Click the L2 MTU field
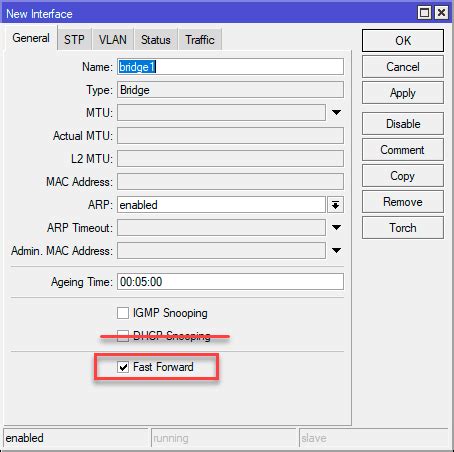The width and height of the screenshot is (454, 452). coord(230,159)
